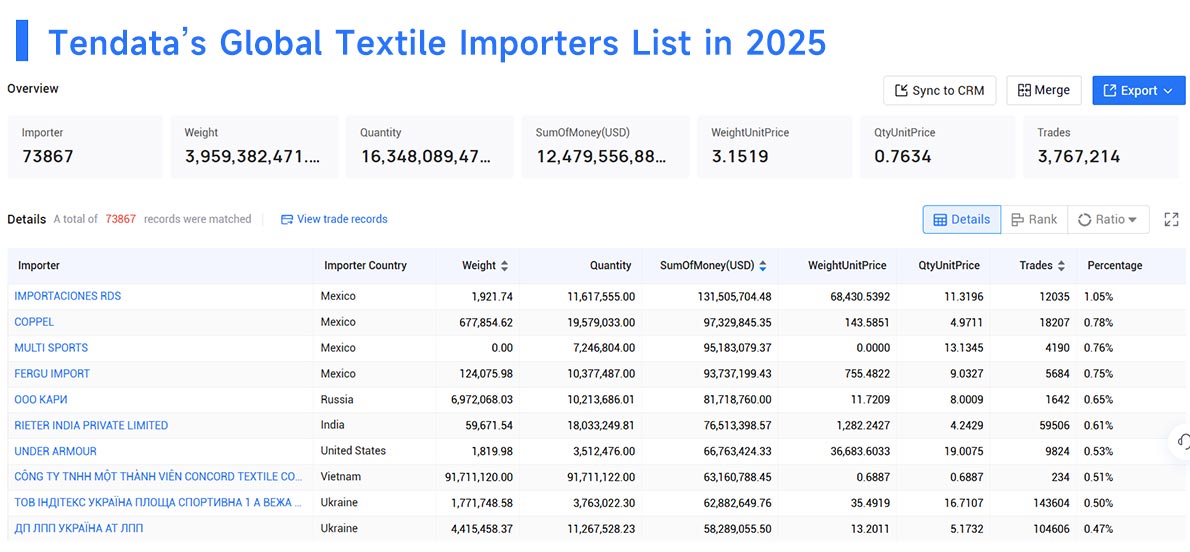Open RIETER INDIA PRIVATE LIMITED link
The image size is (1190, 552).
(x=91, y=425)
